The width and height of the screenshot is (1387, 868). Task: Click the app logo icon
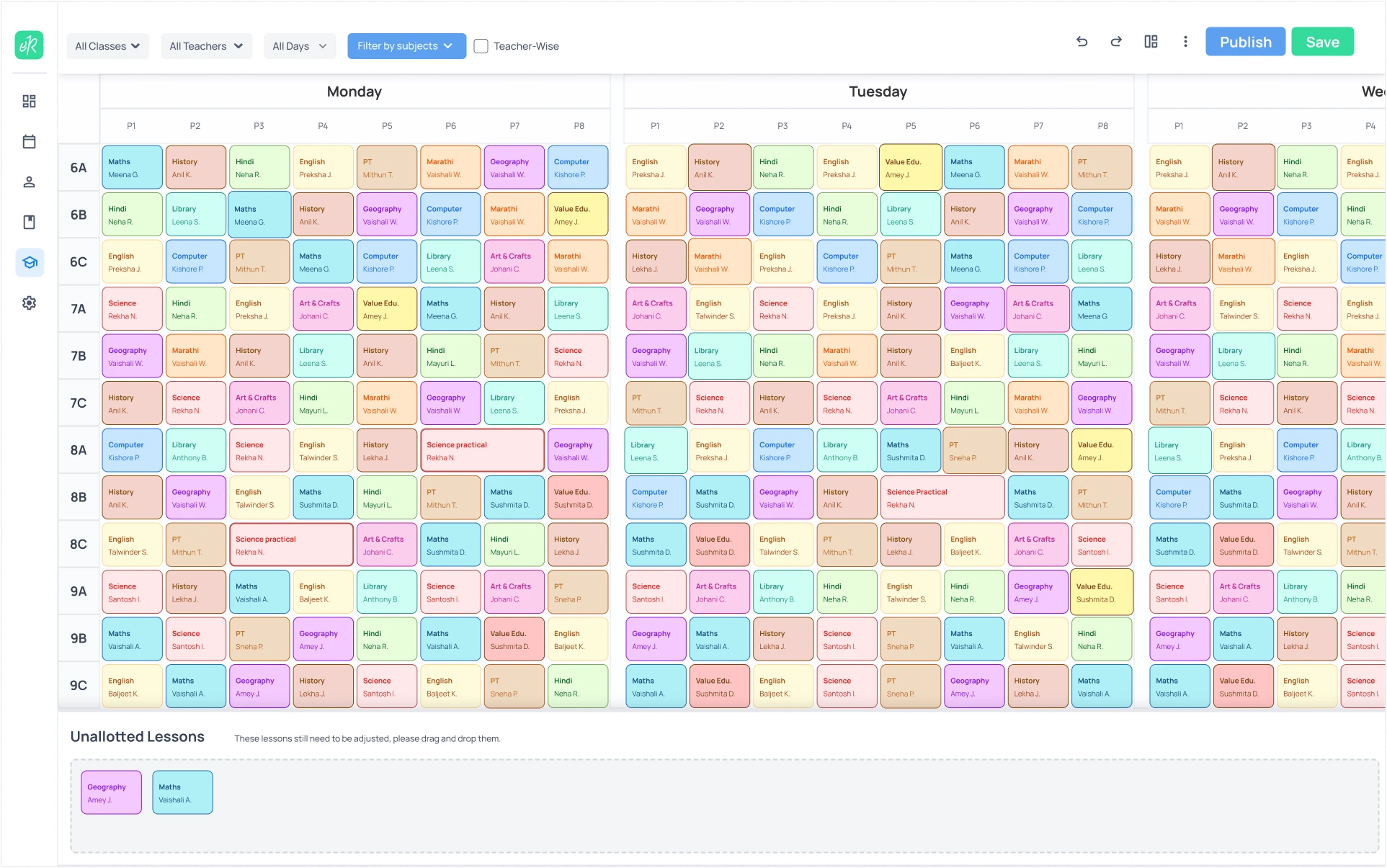(x=29, y=45)
